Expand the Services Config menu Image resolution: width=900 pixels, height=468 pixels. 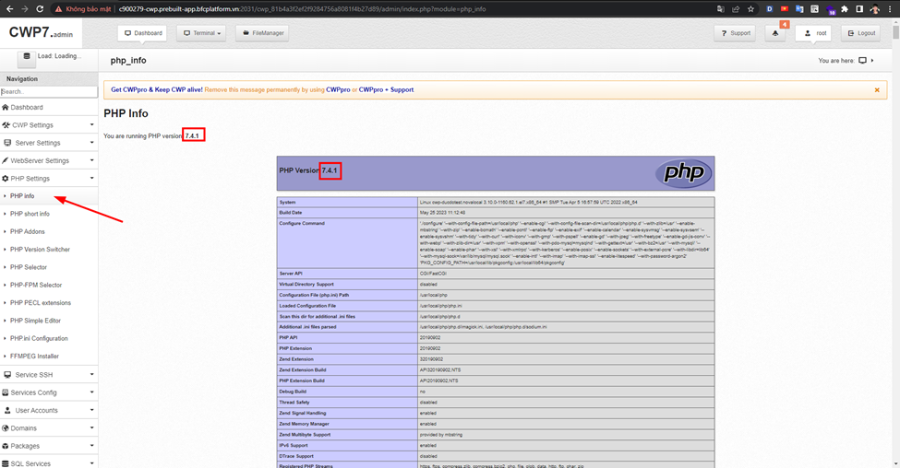49,393
